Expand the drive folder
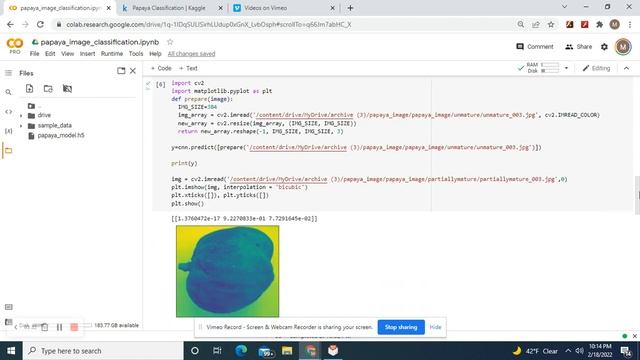640x360 pixels. click(x=21, y=116)
